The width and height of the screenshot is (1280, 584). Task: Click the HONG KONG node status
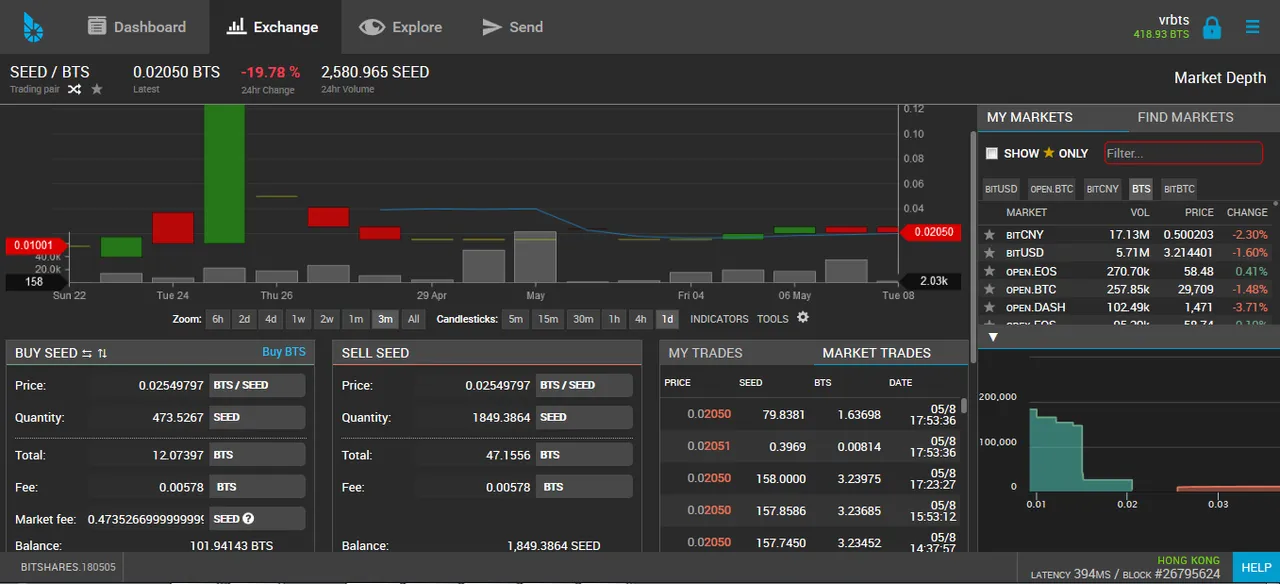1189,561
